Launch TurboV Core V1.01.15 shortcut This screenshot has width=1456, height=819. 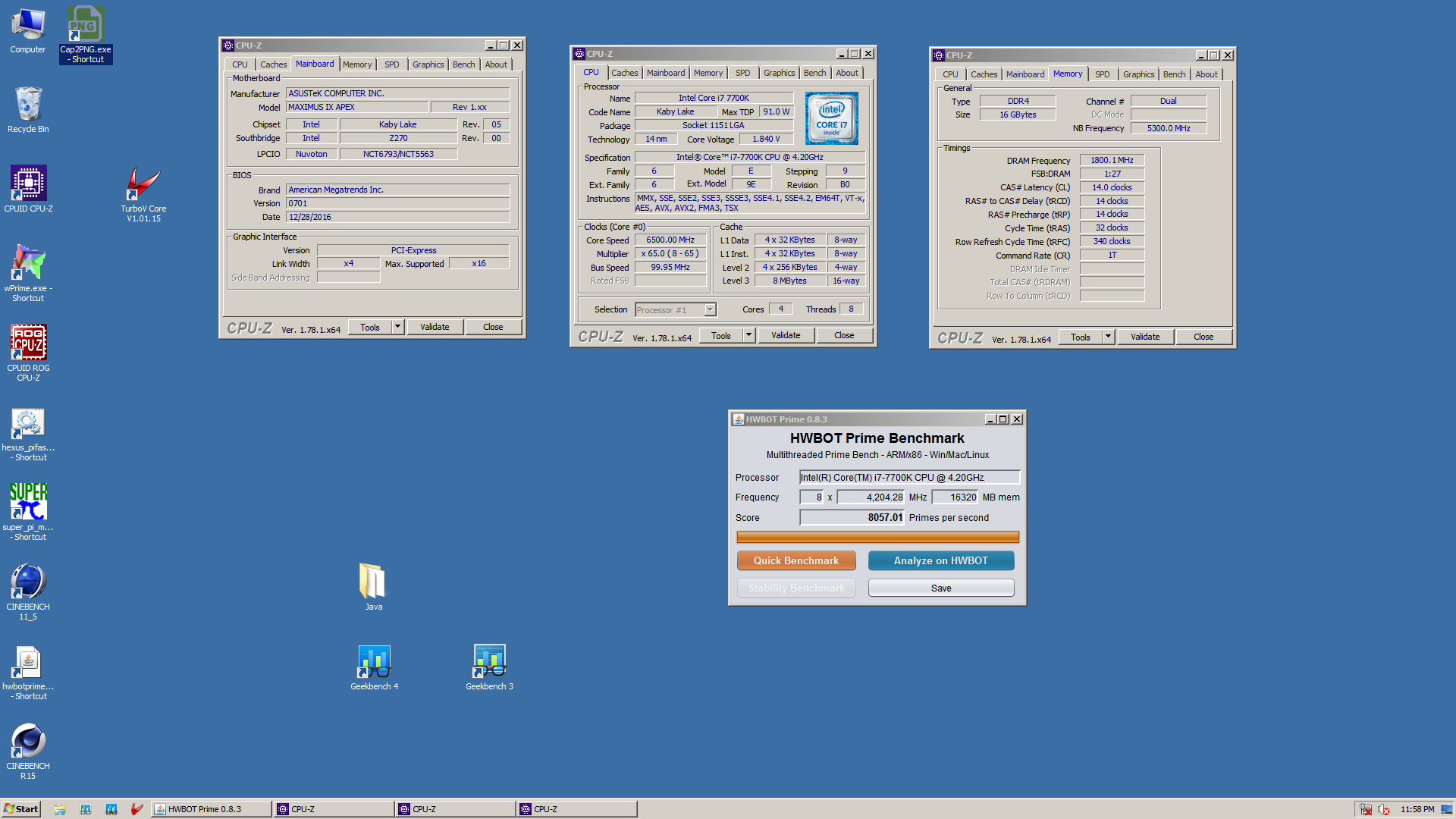pos(143,194)
